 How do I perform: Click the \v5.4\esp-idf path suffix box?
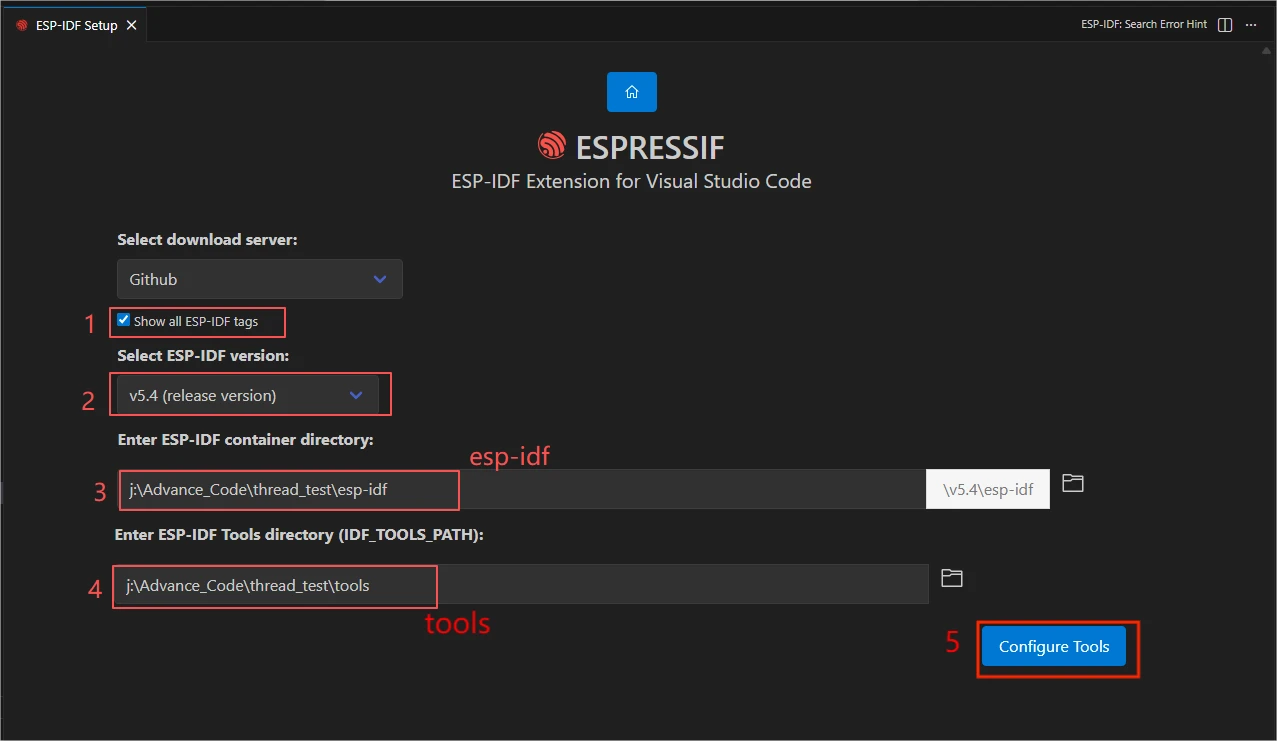[x=987, y=490]
